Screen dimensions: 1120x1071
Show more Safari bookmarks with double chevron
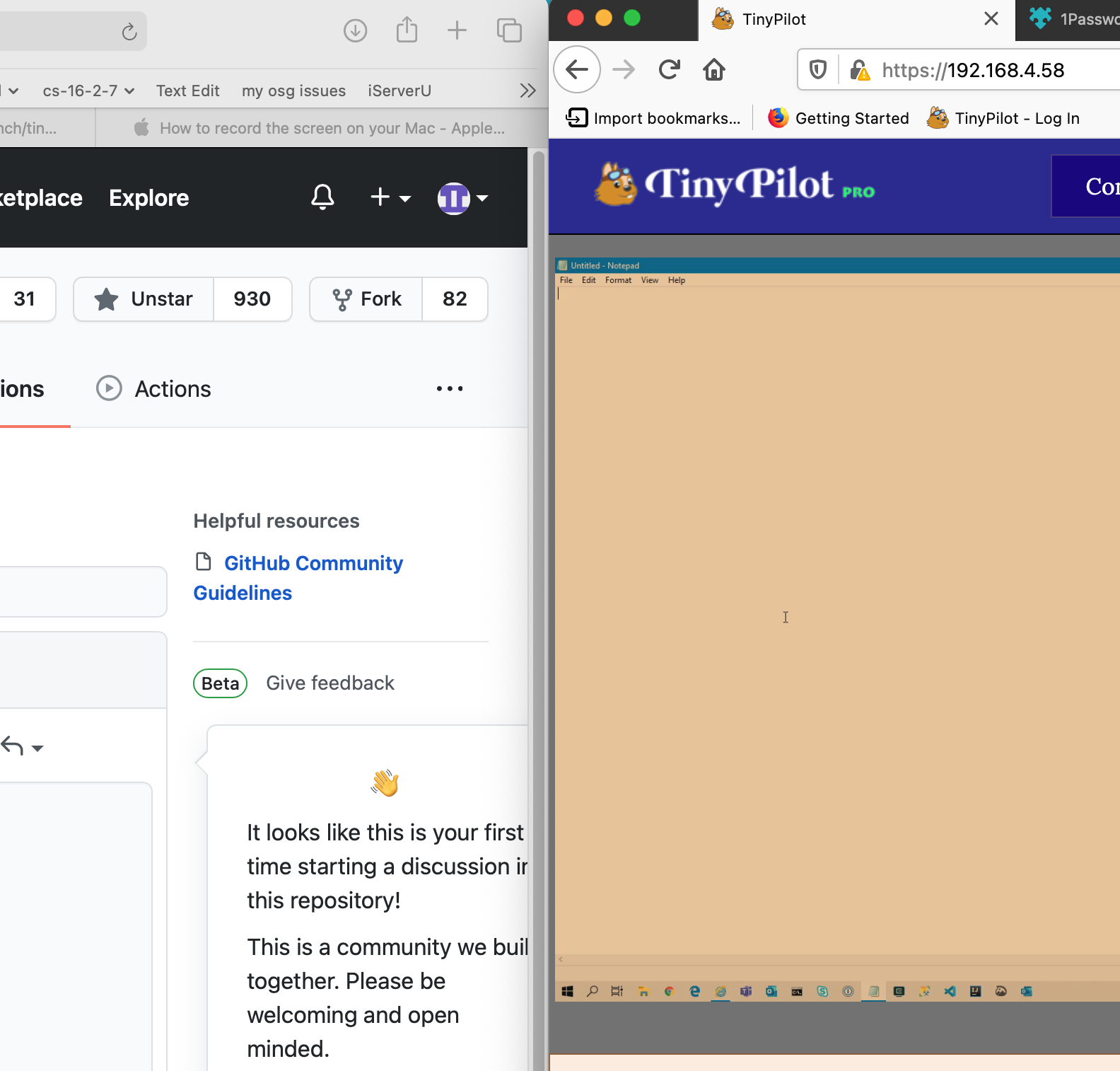point(527,91)
